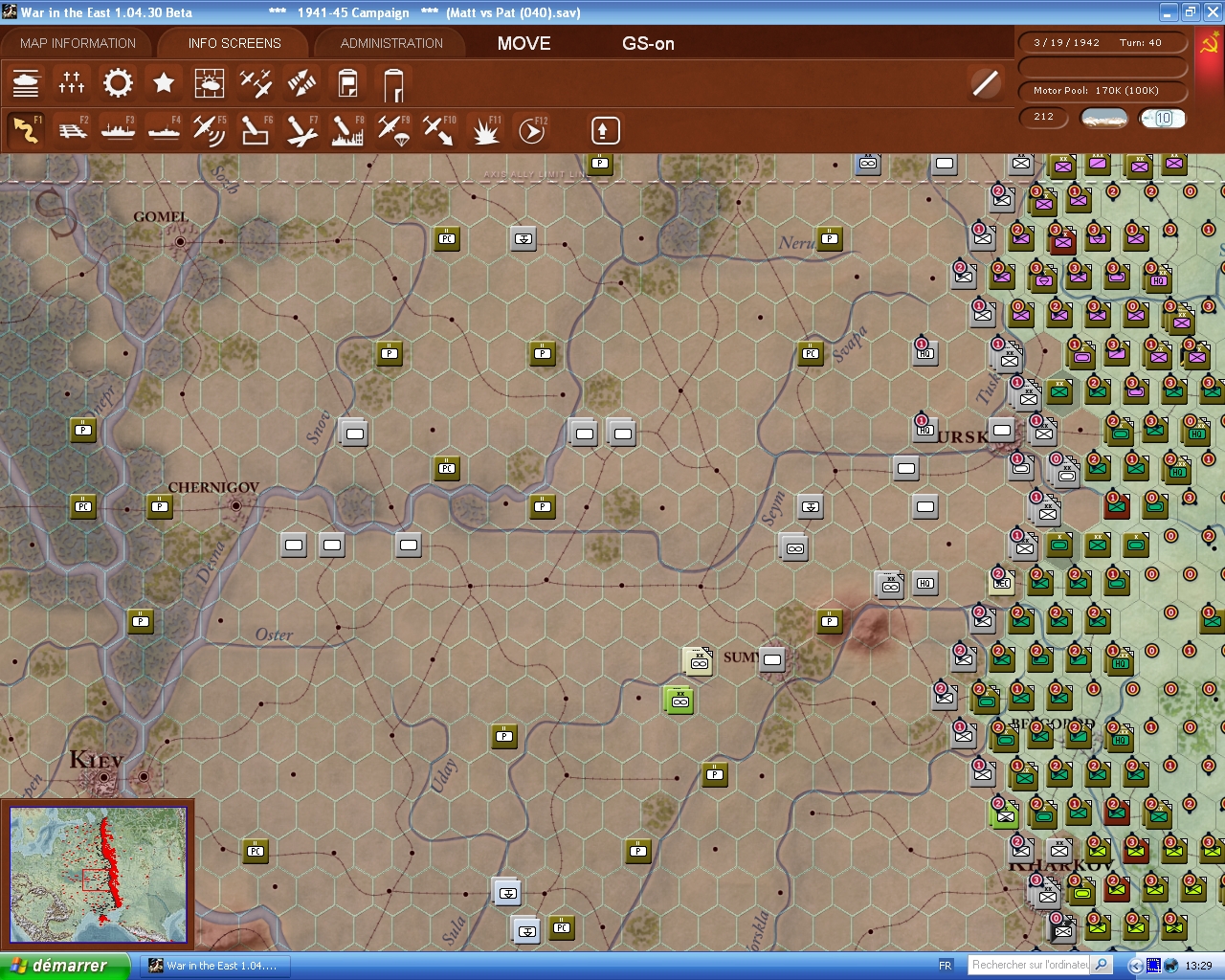Click the Oster river label
Viewport: 1225px width, 980px height.
click(274, 635)
